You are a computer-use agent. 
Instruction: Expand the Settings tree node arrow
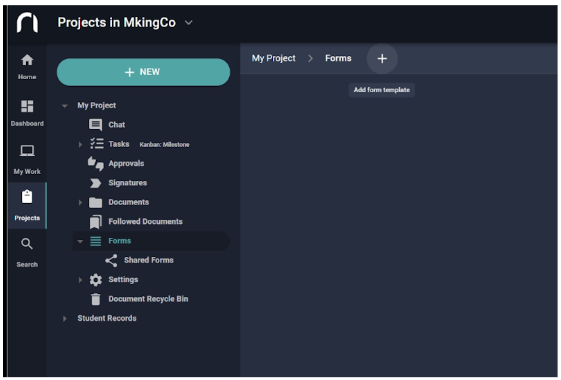coord(80,280)
